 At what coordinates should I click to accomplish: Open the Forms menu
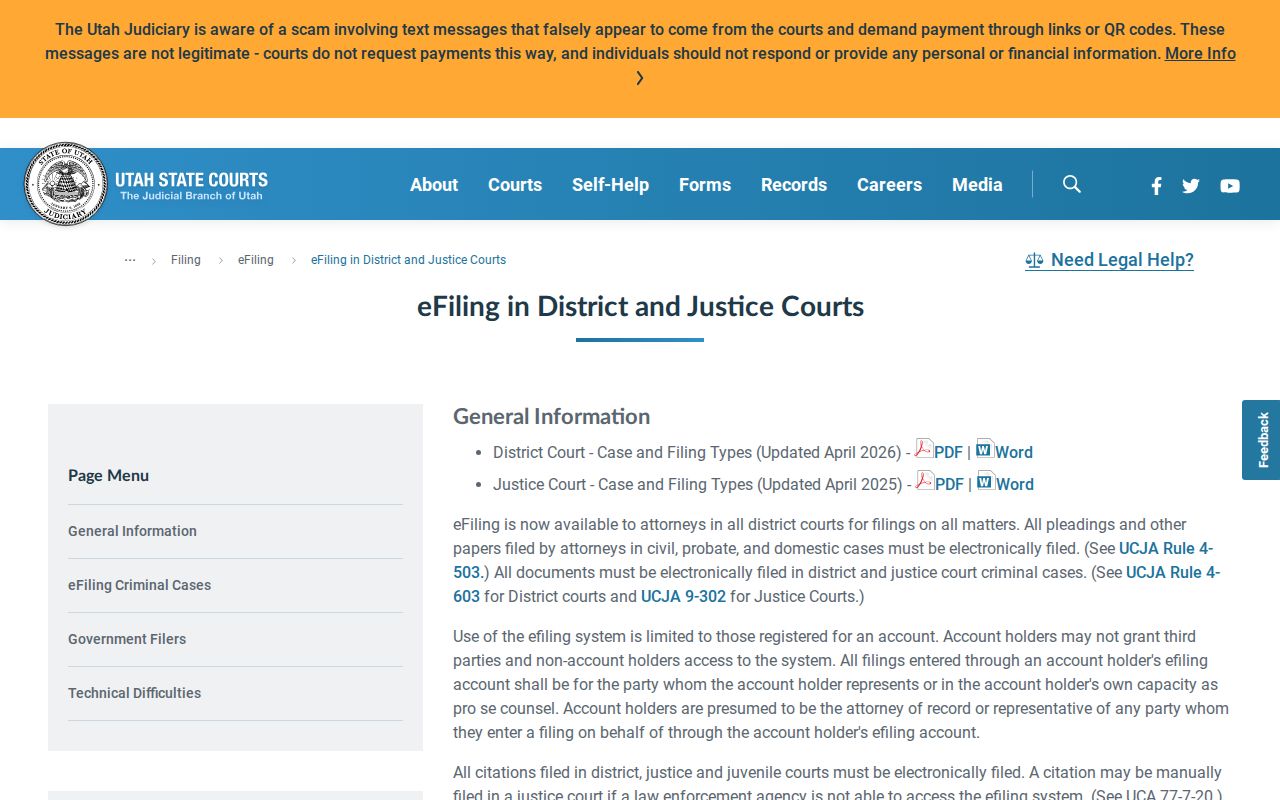click(705, 184)
